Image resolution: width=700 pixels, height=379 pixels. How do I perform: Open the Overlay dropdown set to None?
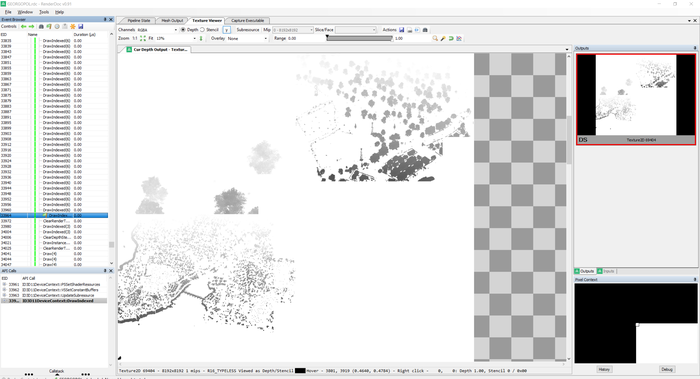point(247,38)
